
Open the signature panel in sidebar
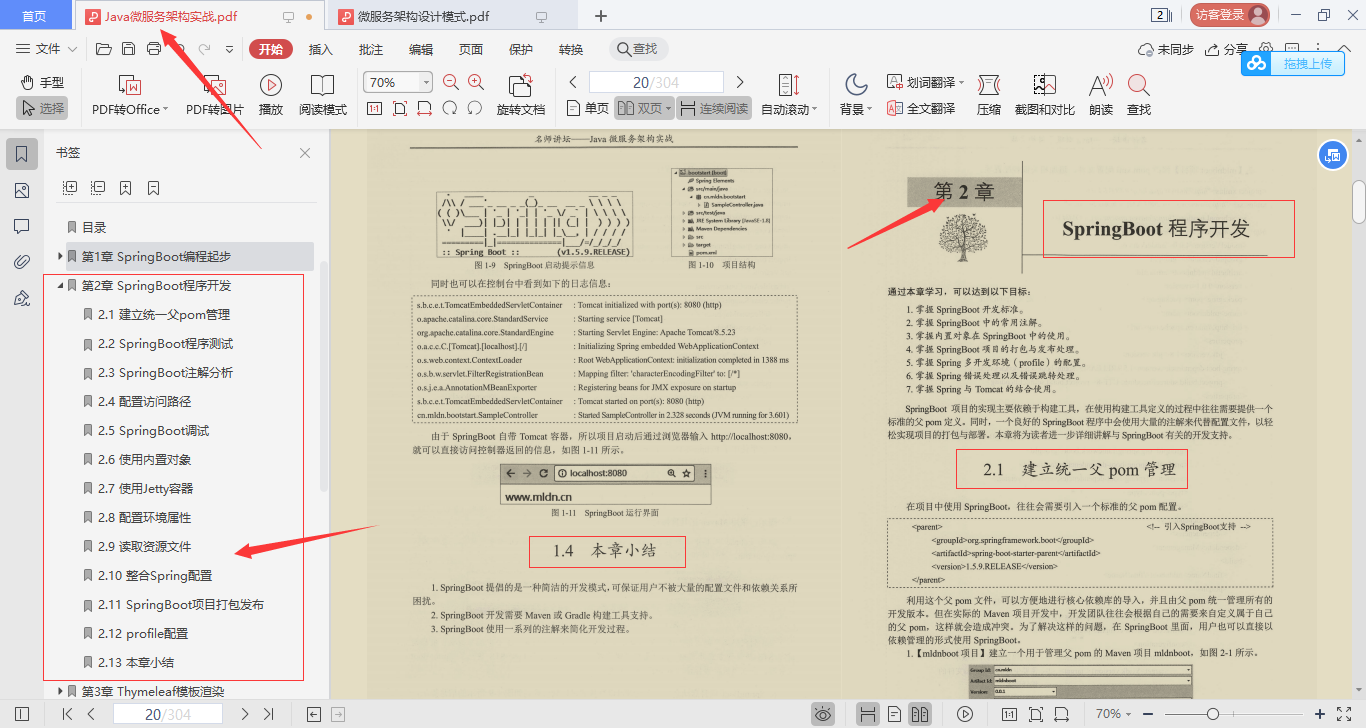pos(22,298)
